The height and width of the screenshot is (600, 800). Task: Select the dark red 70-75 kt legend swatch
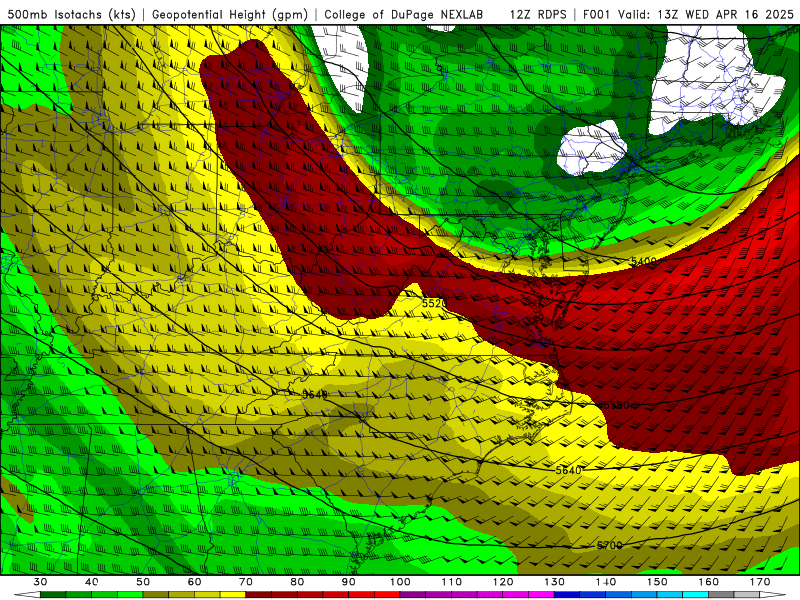(259, 595)
